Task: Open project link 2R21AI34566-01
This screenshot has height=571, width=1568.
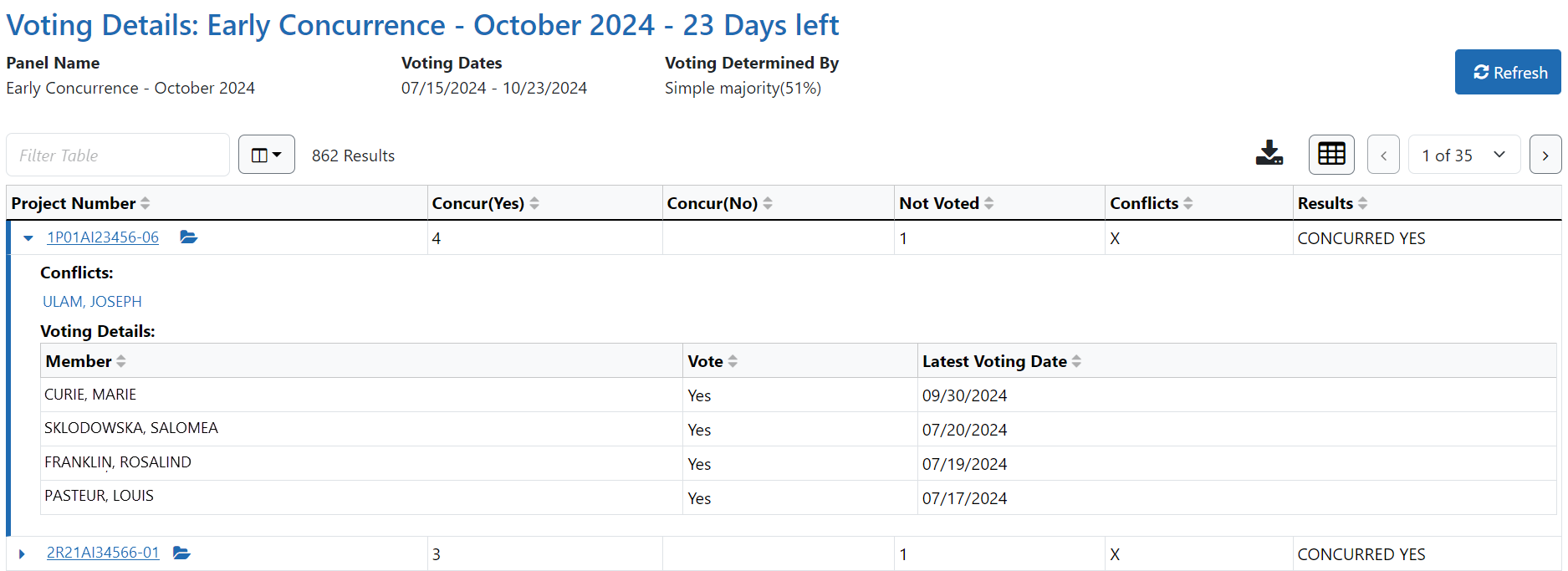Action: click(103, 553)
